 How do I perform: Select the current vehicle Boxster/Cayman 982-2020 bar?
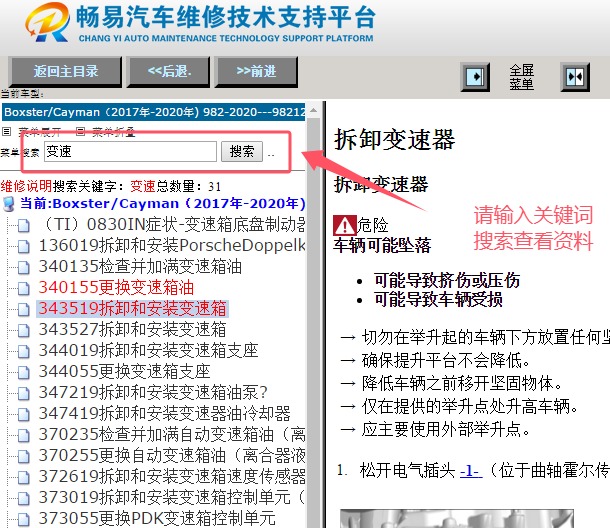(153, 112)
